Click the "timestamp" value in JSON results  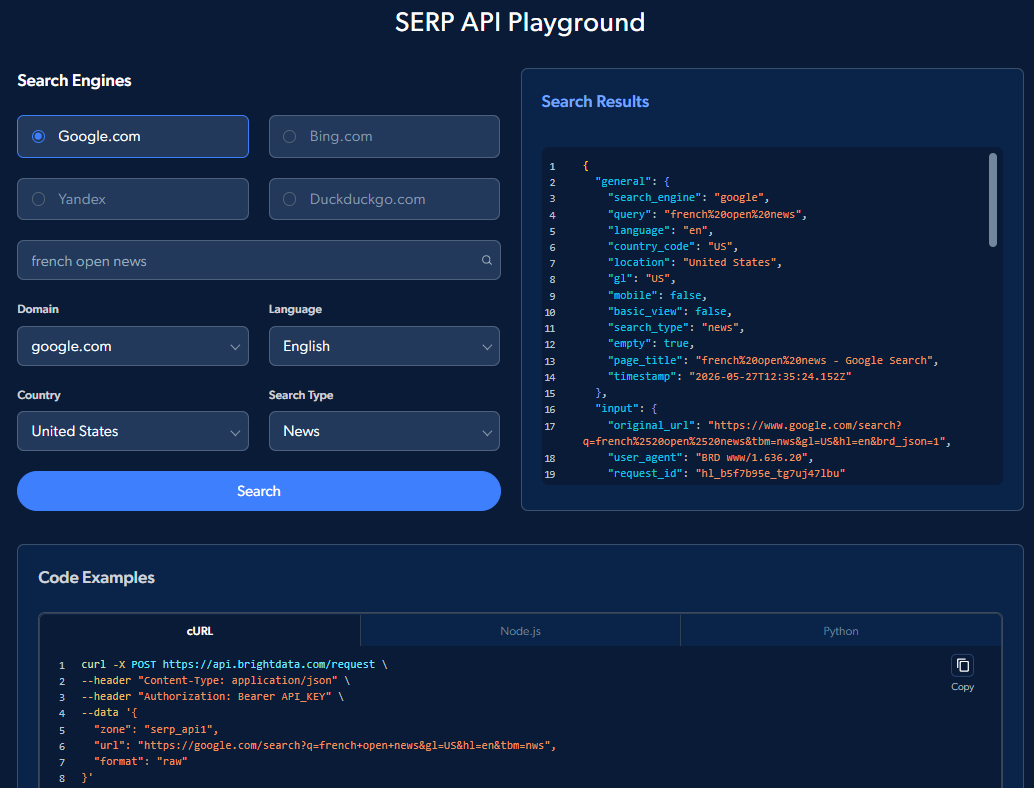(770, 377)
